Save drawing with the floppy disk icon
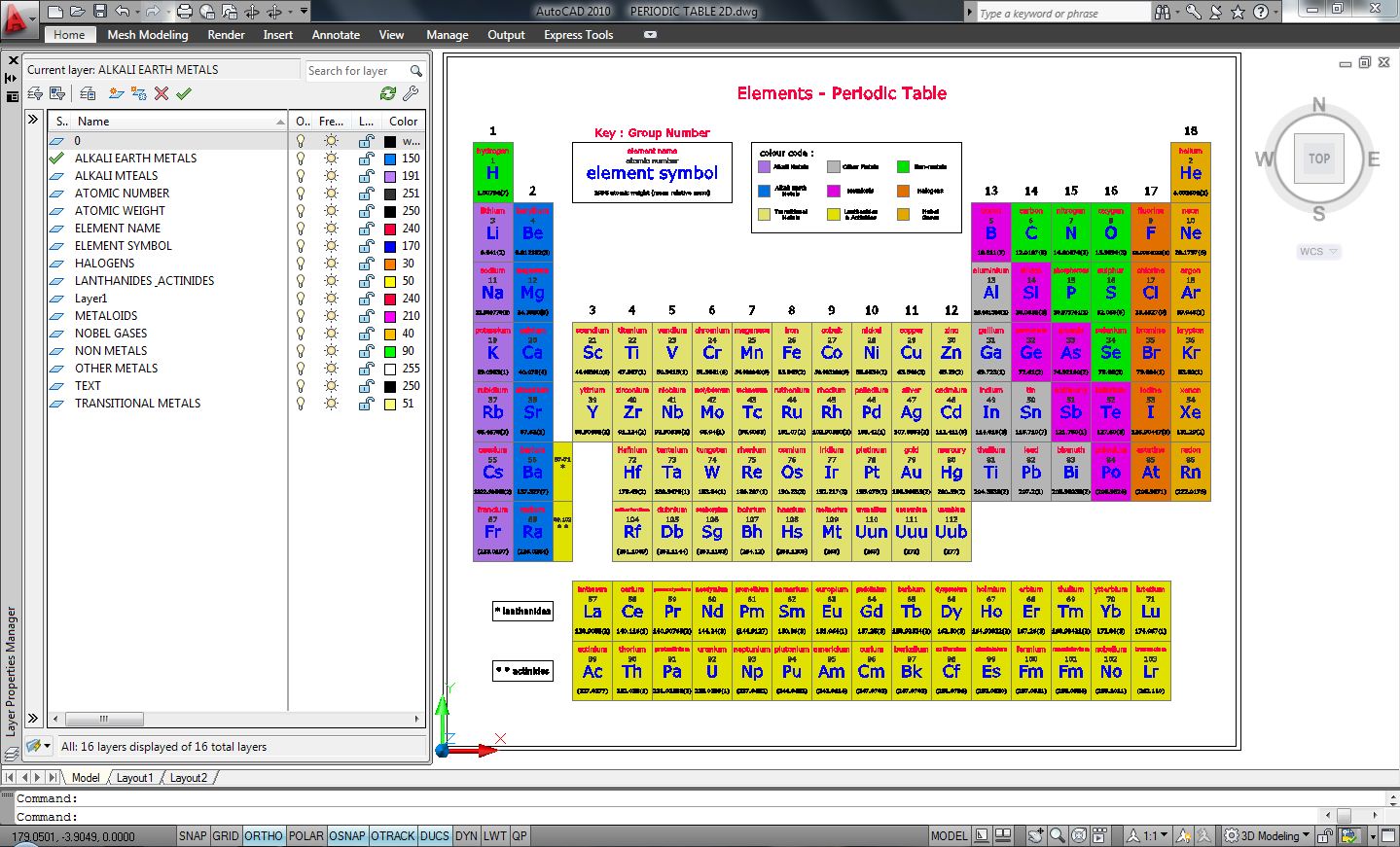 [x=100, y=12]
